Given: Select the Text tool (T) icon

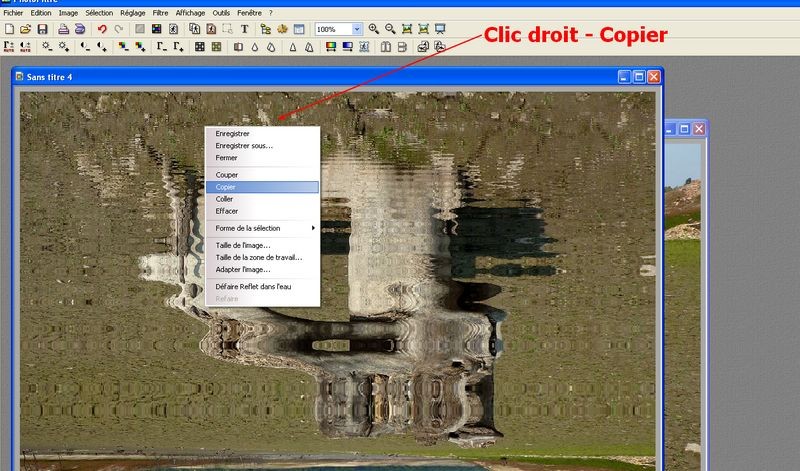Looking at the screenshot, I should click(x=244, y=30).
